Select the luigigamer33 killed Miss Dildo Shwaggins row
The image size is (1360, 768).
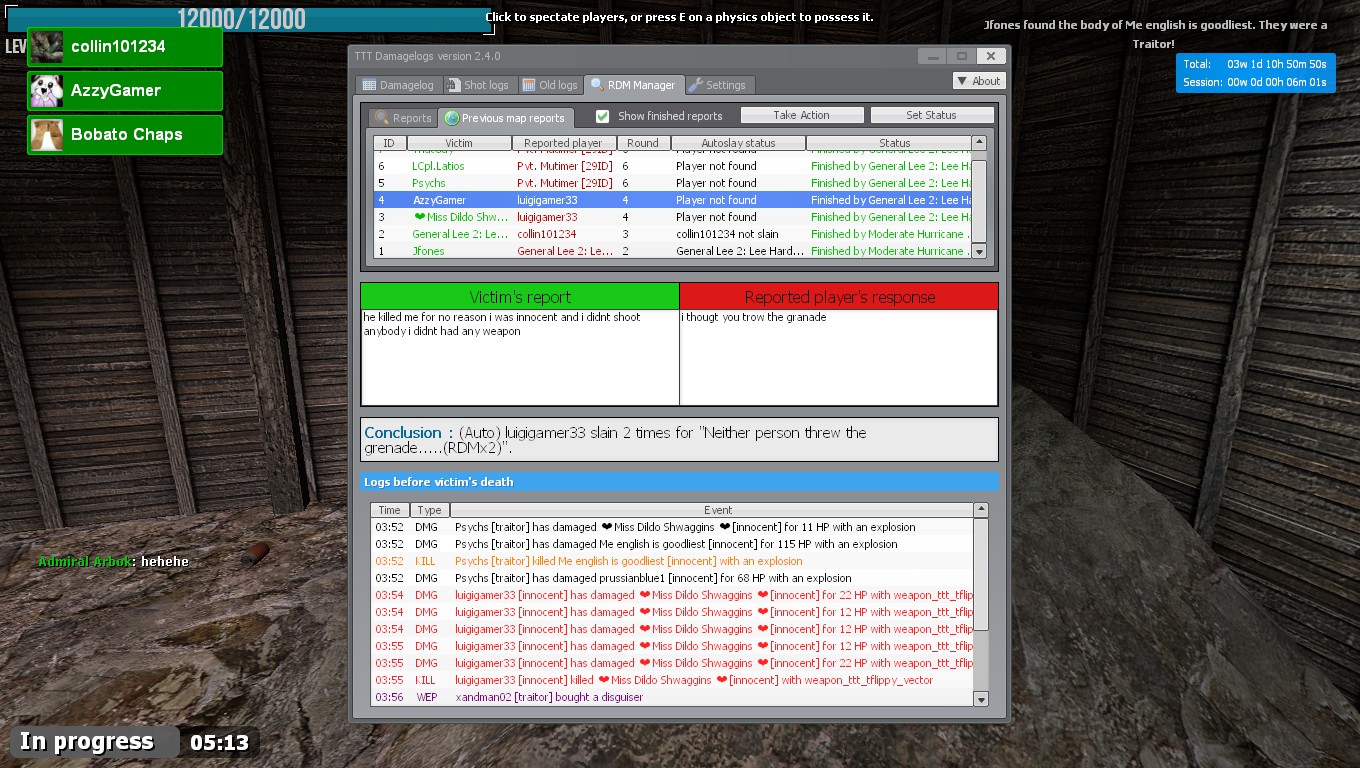pos(672,680)
